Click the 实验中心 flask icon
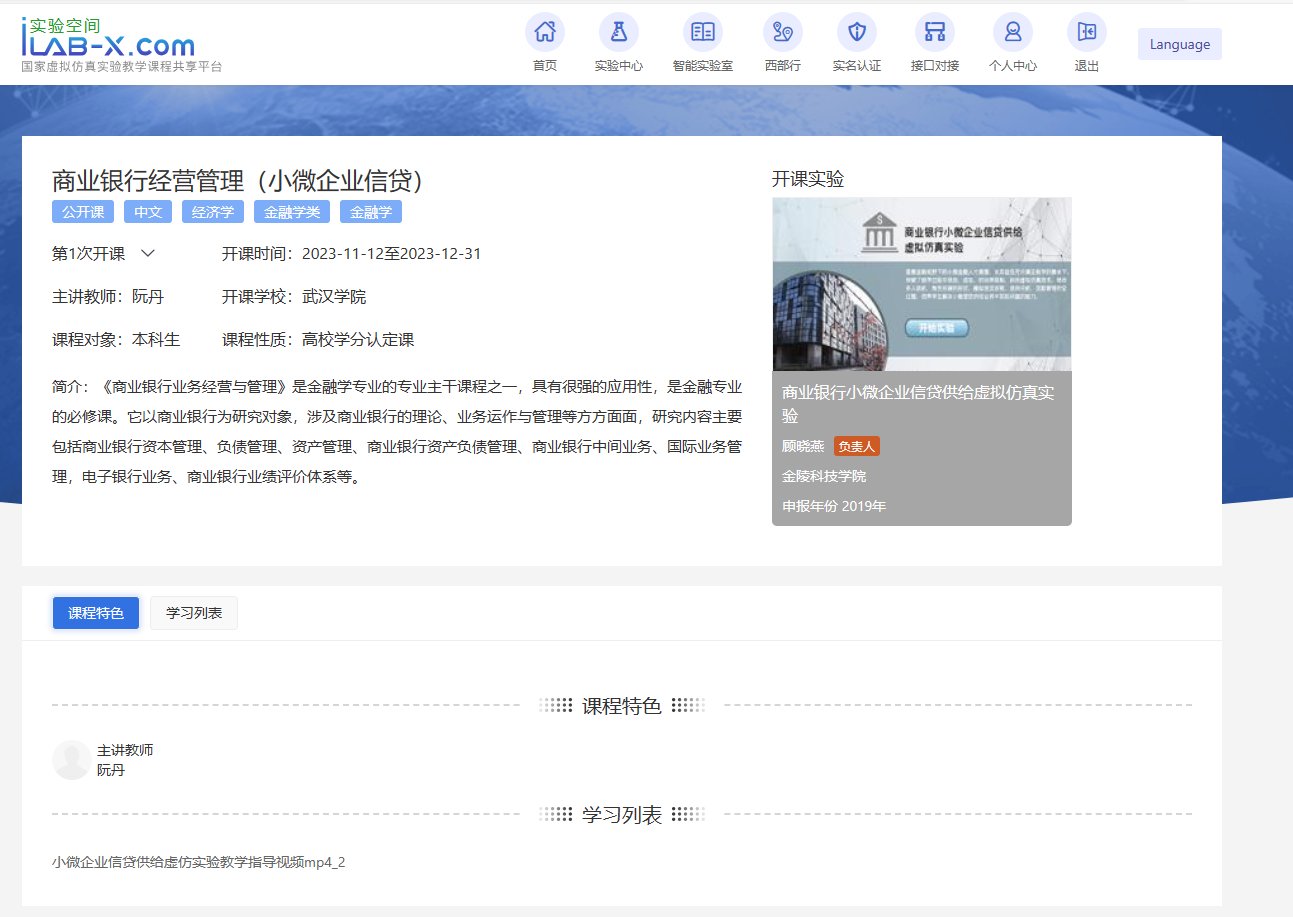 click(x=618, y=32)
